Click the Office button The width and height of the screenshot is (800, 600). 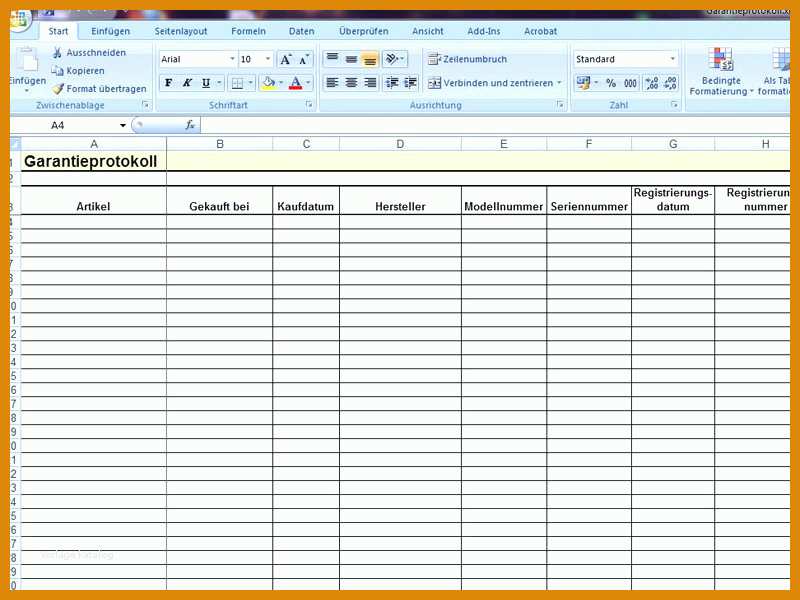pos(19,20)
